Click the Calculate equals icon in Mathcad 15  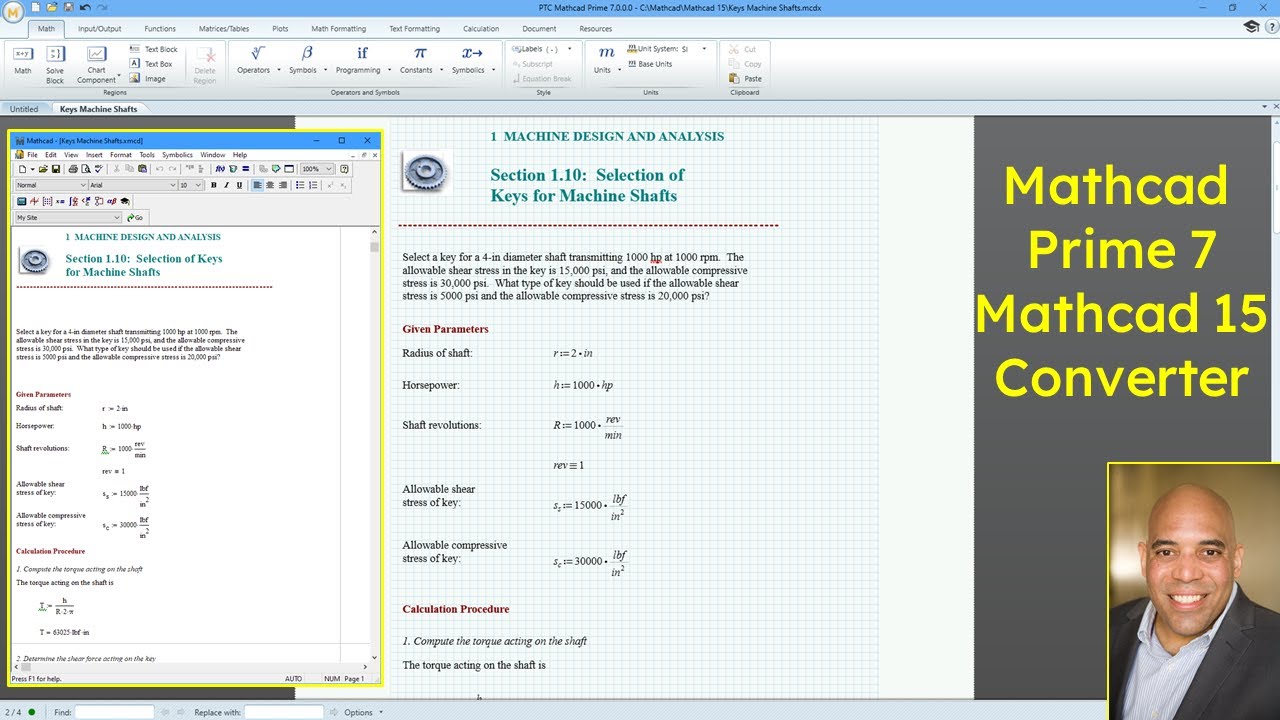pyautogui.click(x=246, y=169)
